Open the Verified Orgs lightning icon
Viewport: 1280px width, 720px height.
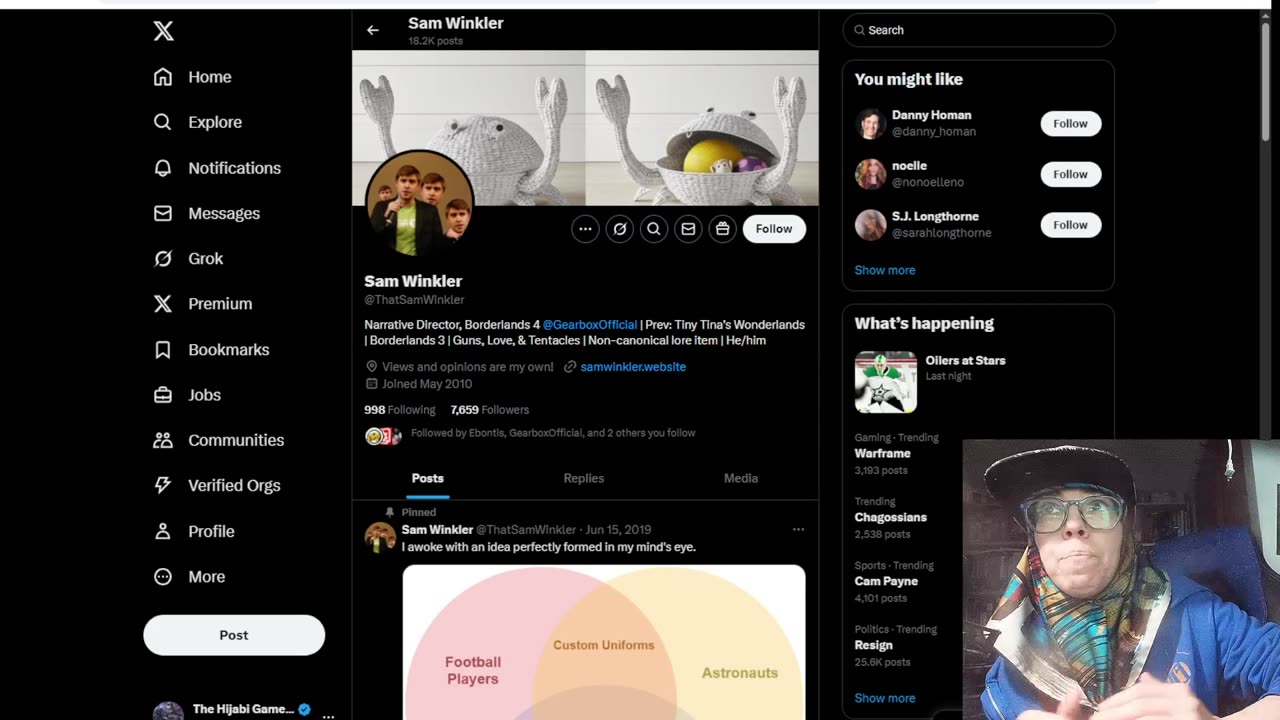(x=163, y=485)
